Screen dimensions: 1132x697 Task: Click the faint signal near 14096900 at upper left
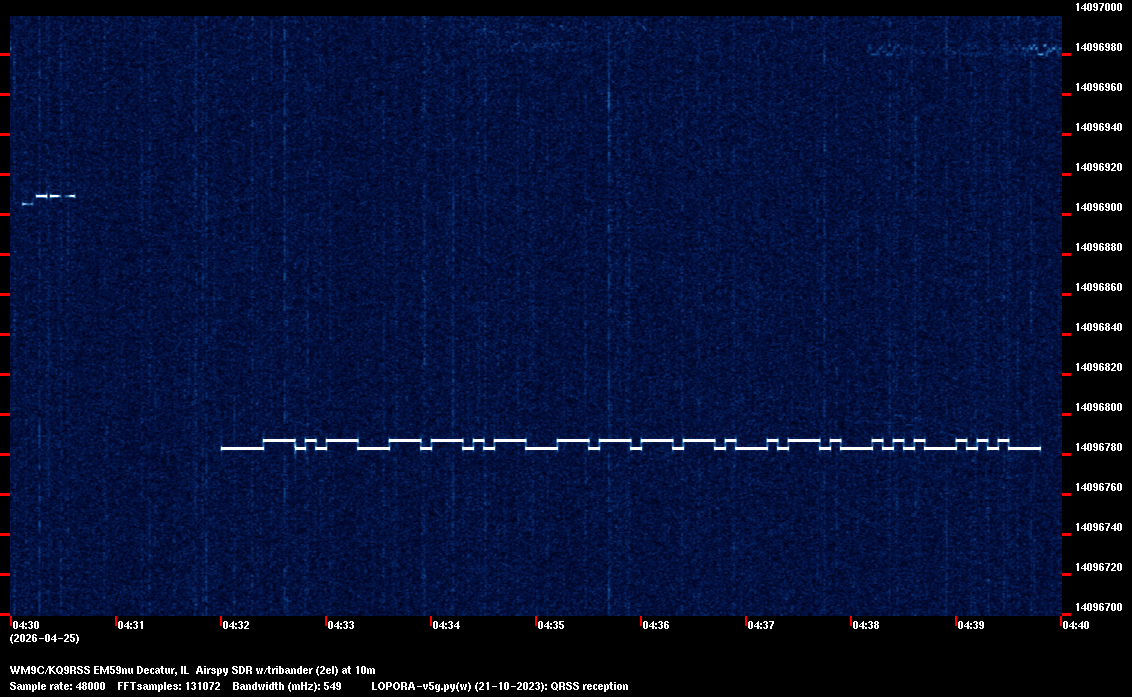pos(50,196)
